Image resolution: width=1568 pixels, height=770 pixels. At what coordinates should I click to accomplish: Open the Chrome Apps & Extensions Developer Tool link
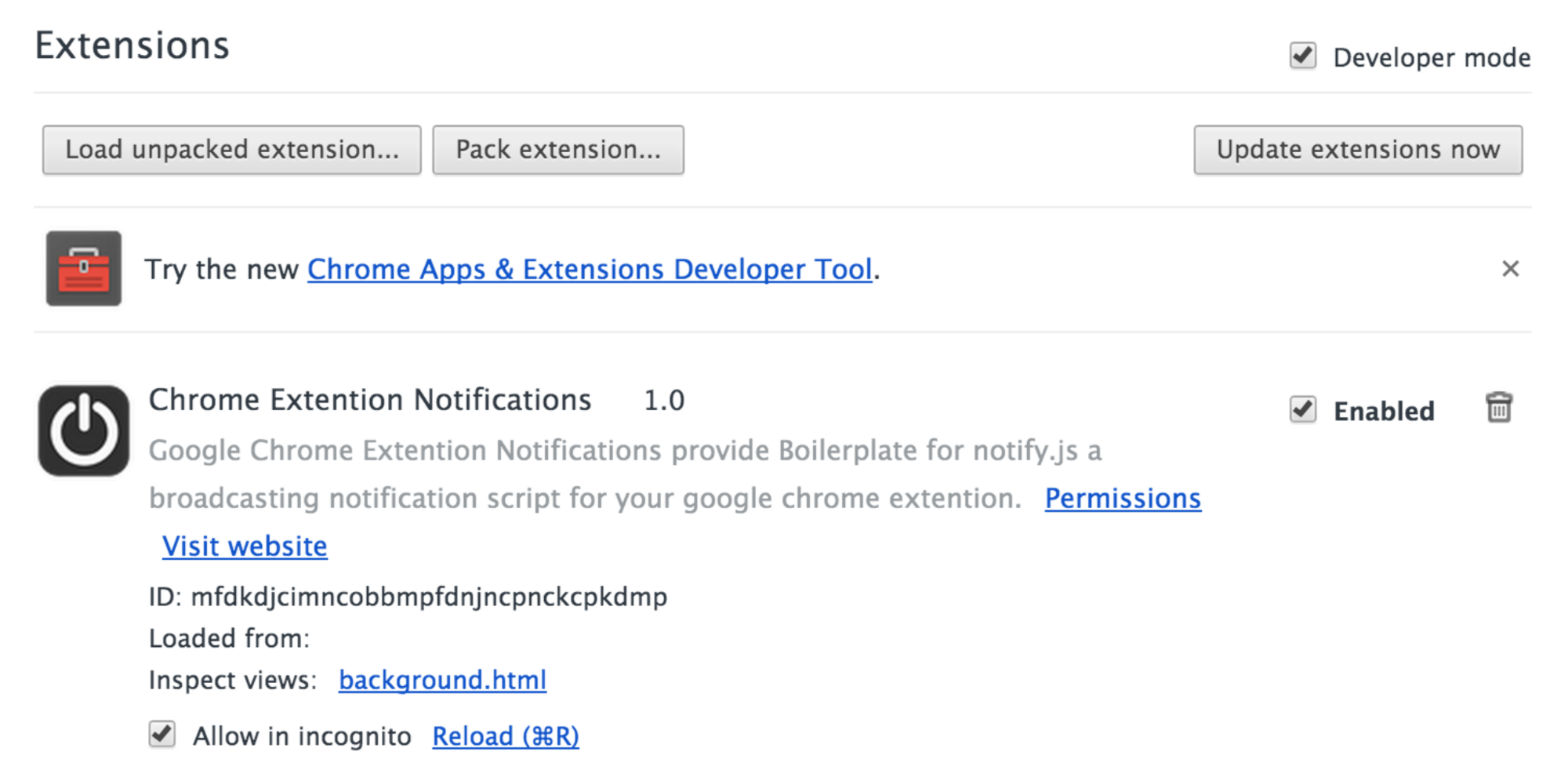pos(589,269)
